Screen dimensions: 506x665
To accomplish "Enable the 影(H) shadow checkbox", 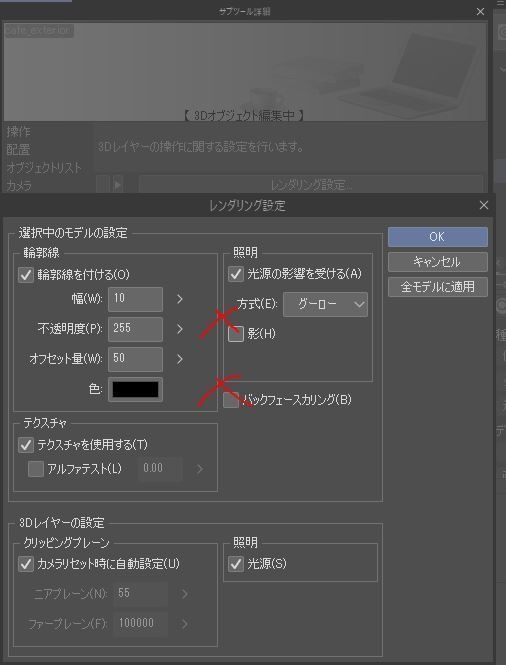I will point(236,334).
